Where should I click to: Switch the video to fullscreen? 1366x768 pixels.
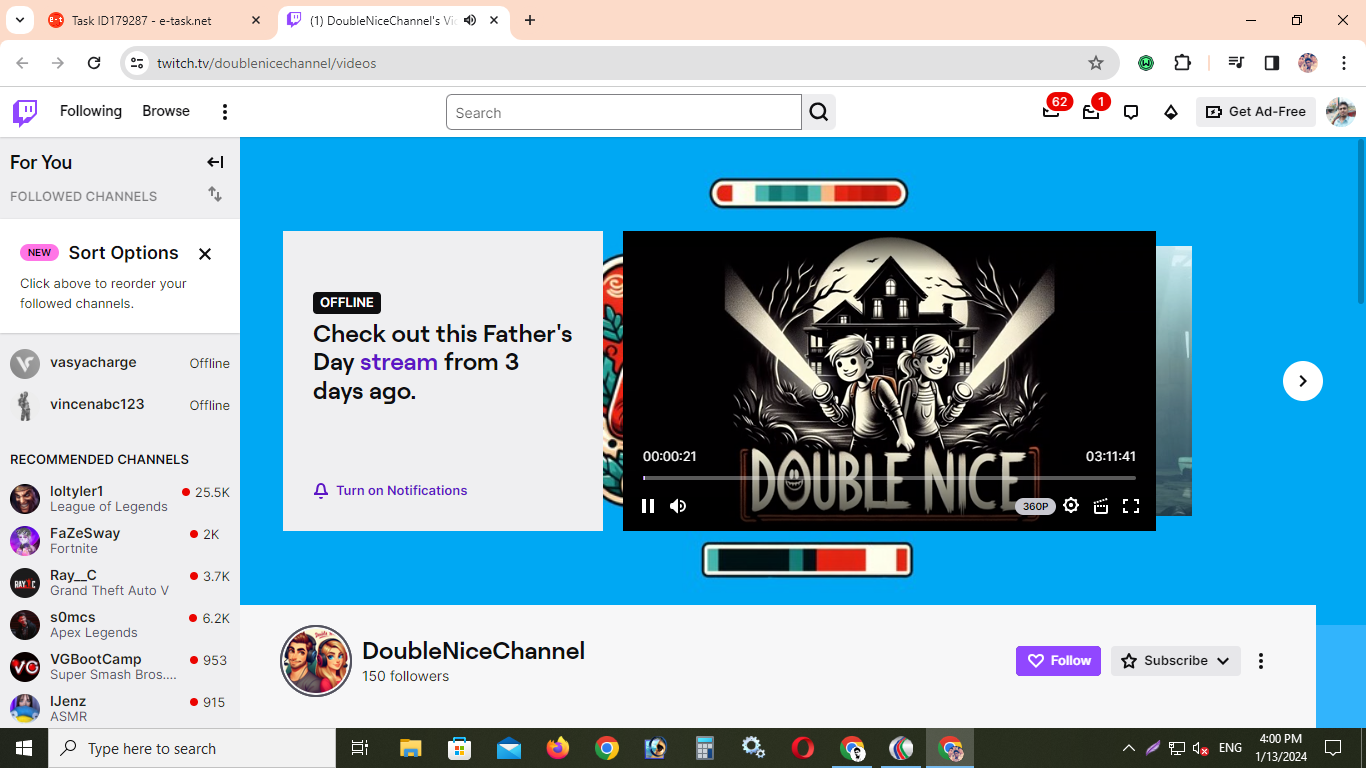coord(1131,506)
